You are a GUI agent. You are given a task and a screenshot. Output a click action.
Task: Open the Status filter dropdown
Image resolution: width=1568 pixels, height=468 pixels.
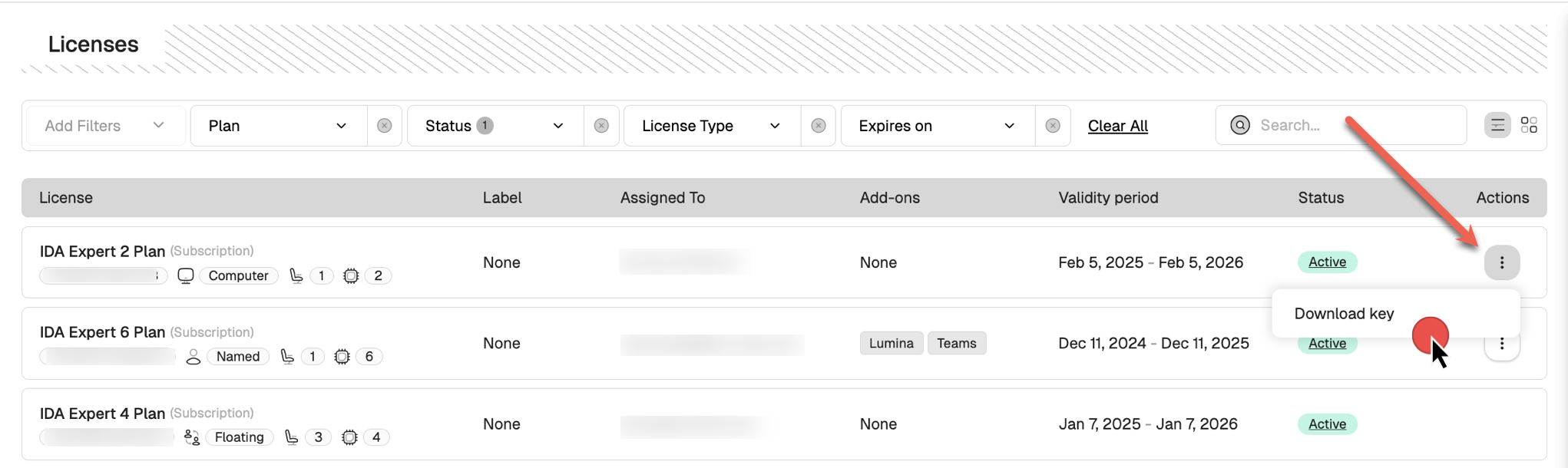pyautogui.click(x=495, y=126)
